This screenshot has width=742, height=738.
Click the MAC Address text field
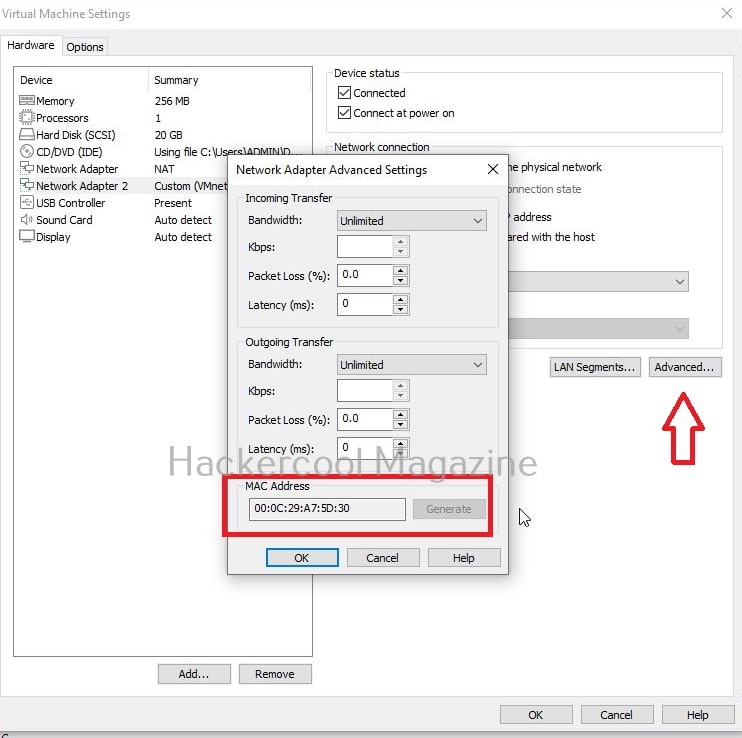tap(327, 509)
